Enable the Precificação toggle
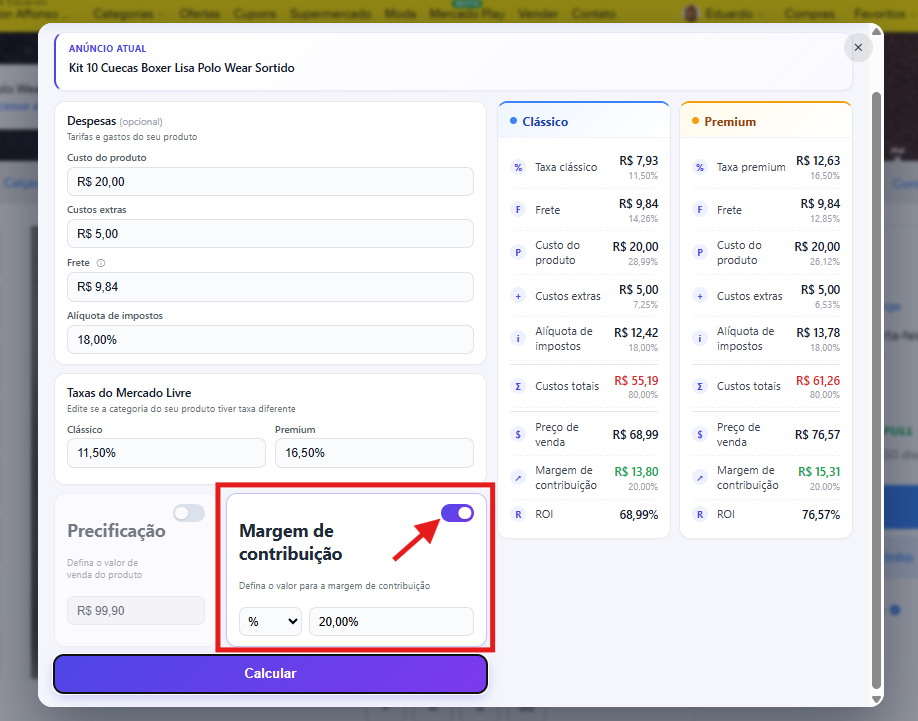The height and width of the screenshot is (721, 918). click(189, 513)
